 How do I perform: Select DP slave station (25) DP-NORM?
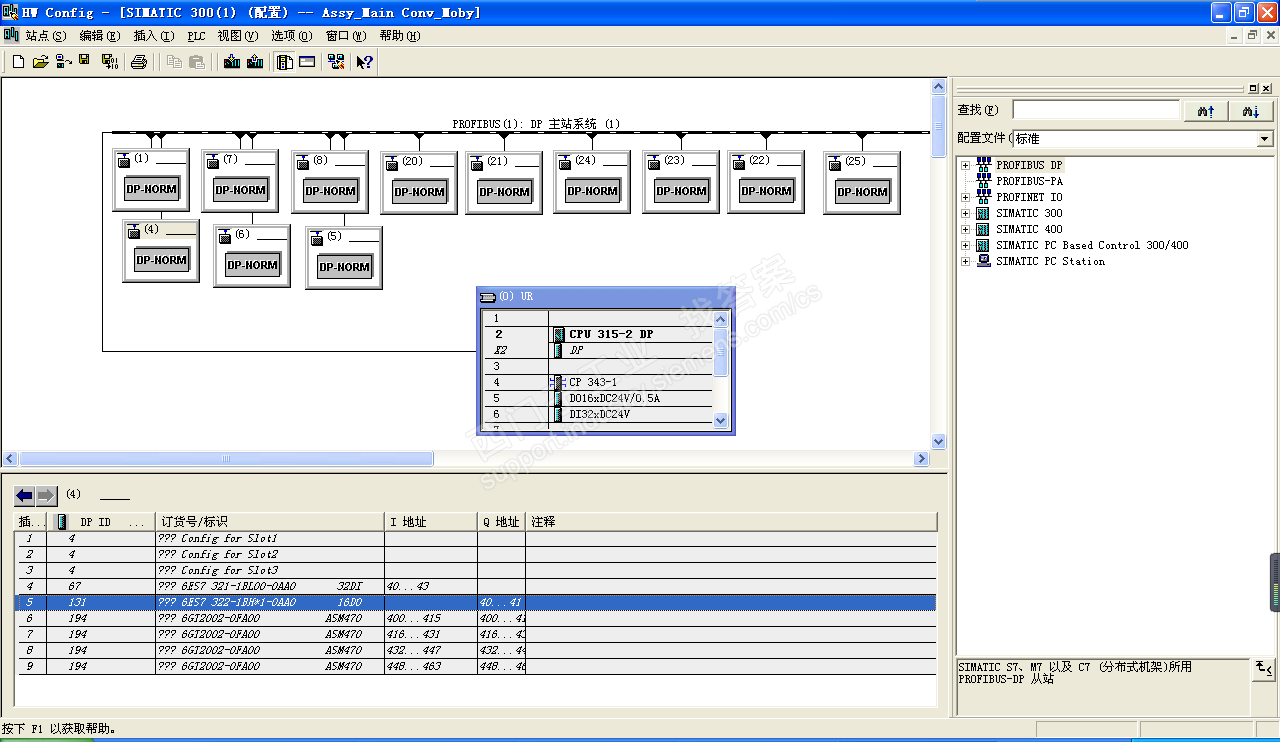[x=862, y=182]
